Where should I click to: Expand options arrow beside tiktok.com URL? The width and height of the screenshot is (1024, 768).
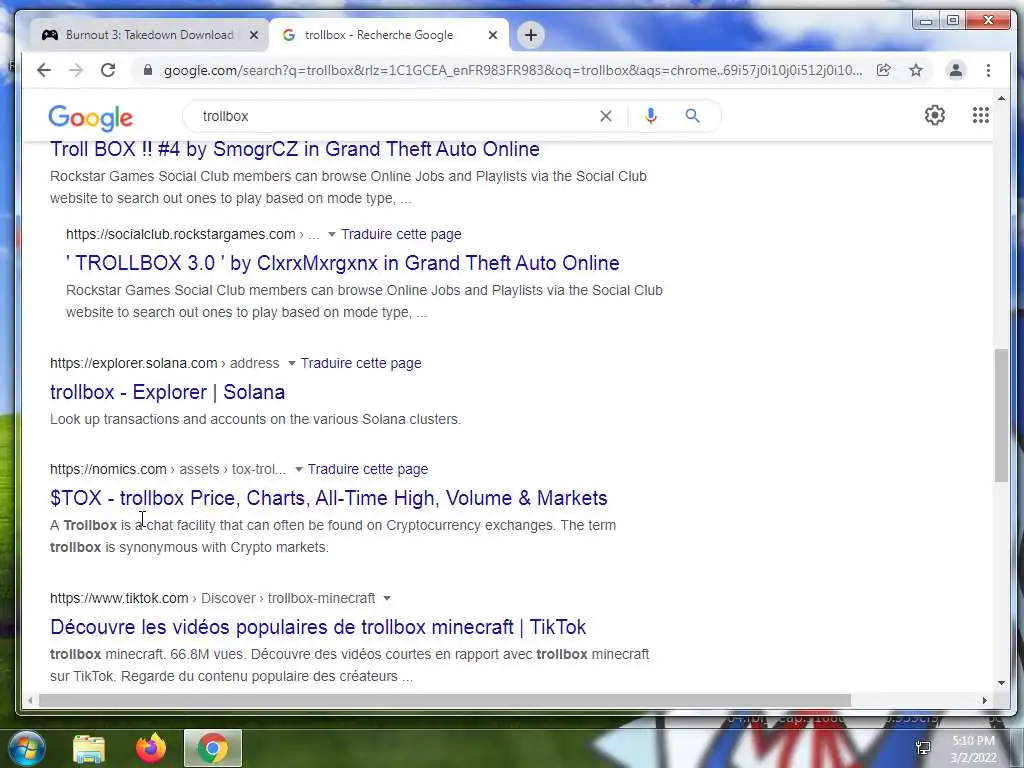pos(387,598)
